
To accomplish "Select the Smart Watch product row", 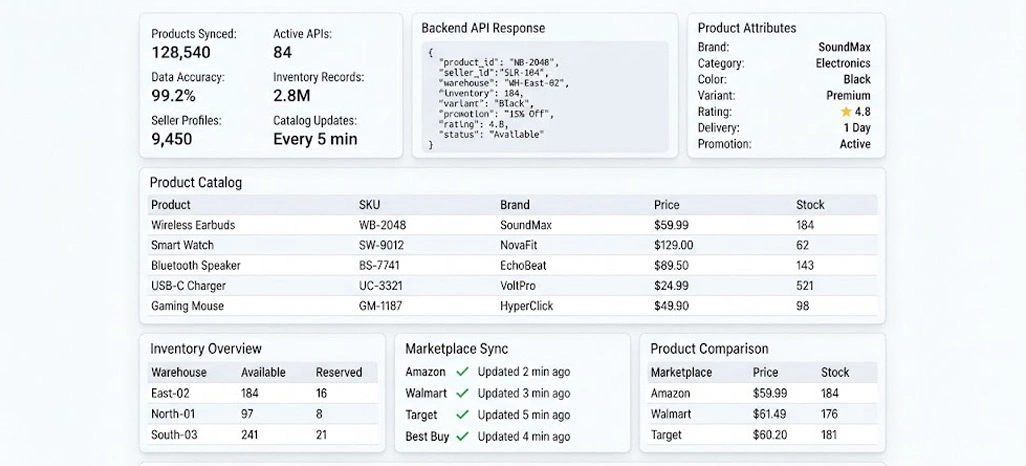I will 512,245.
